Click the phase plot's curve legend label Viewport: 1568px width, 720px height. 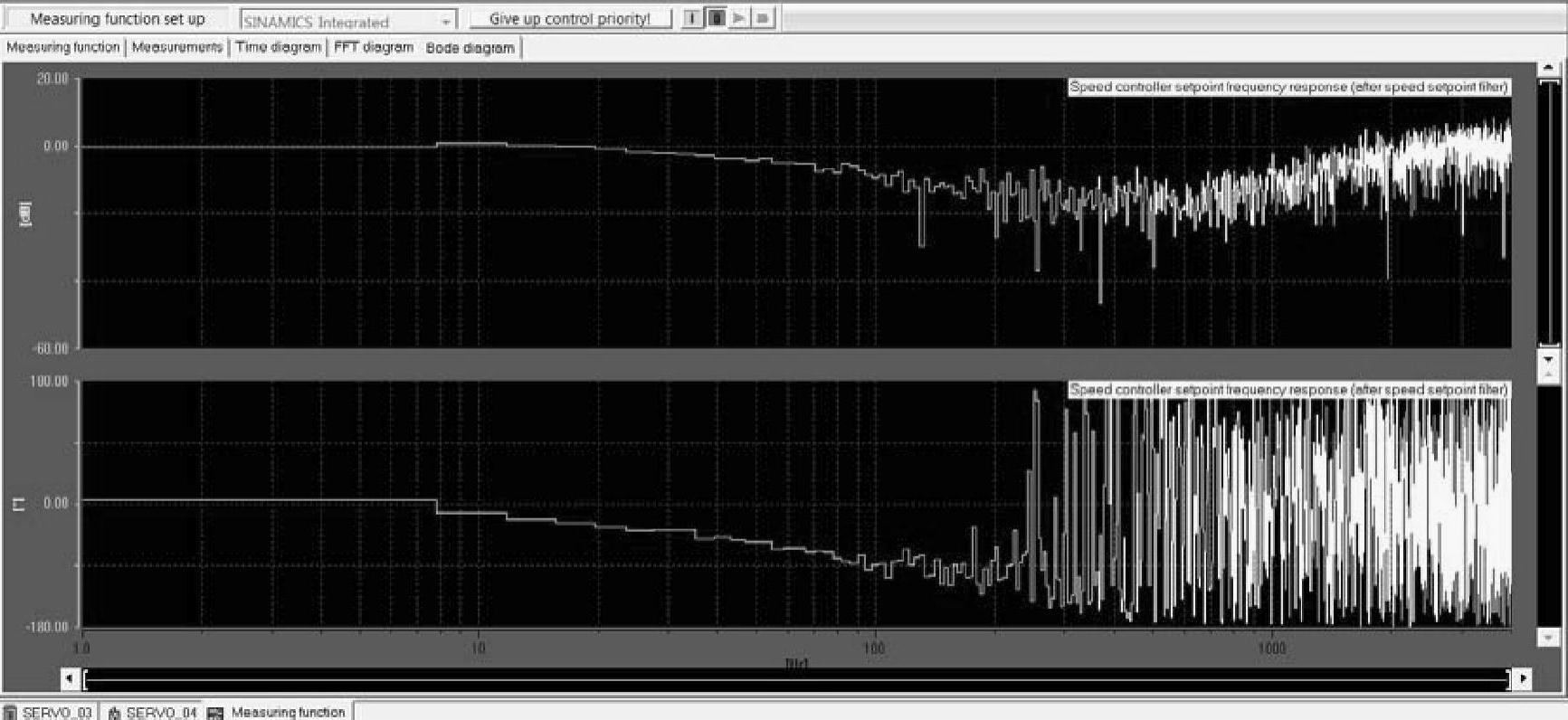coord(1288,389)
